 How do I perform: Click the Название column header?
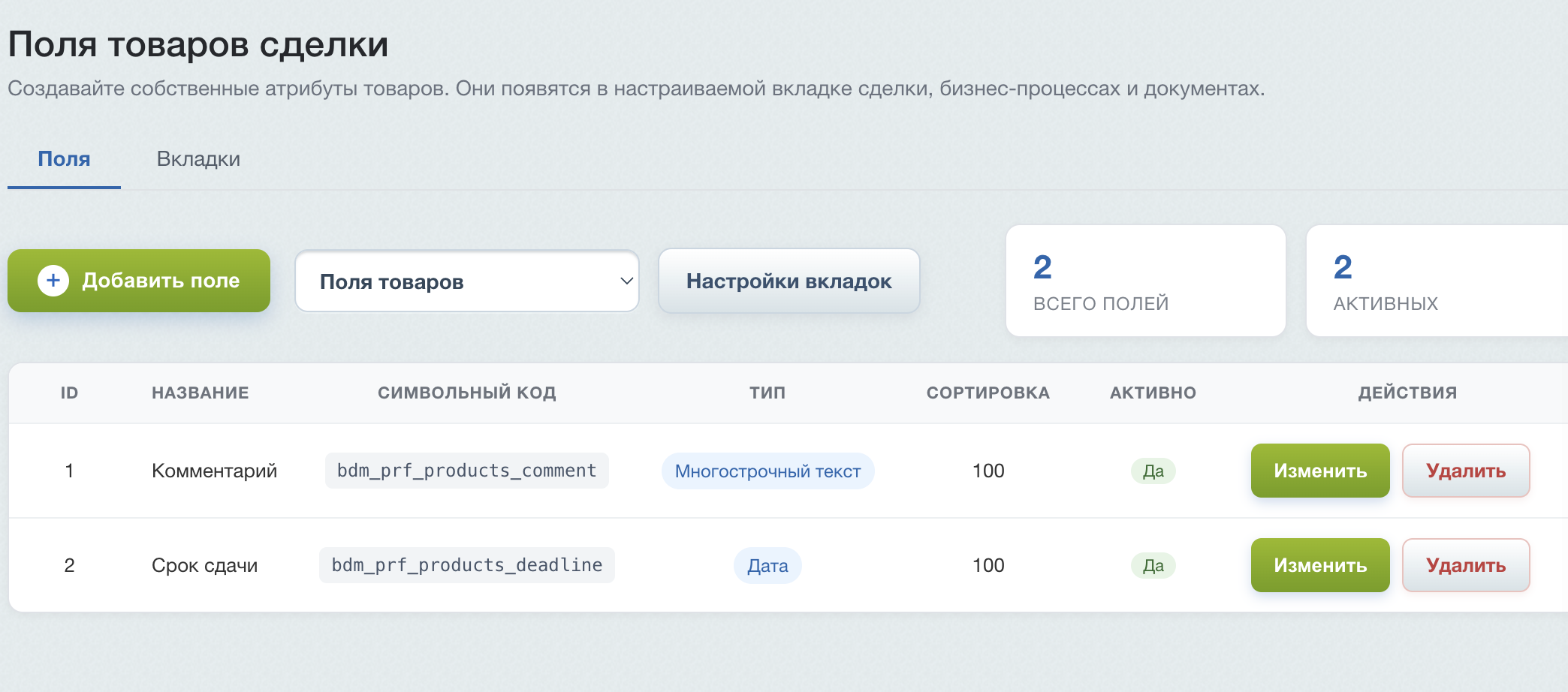[x=201, y=393]
